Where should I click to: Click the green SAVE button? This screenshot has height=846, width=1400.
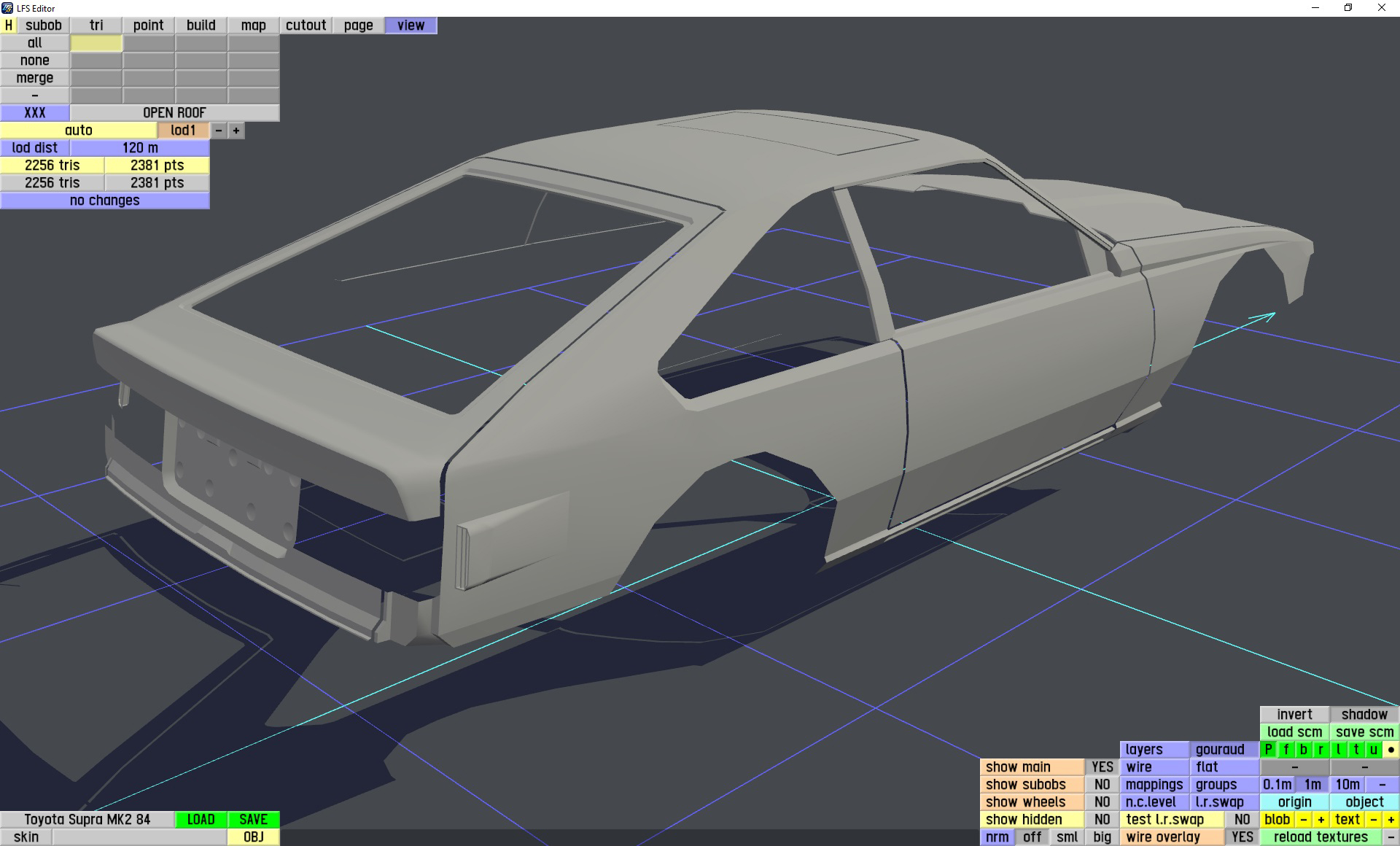[x=253, y=819]
